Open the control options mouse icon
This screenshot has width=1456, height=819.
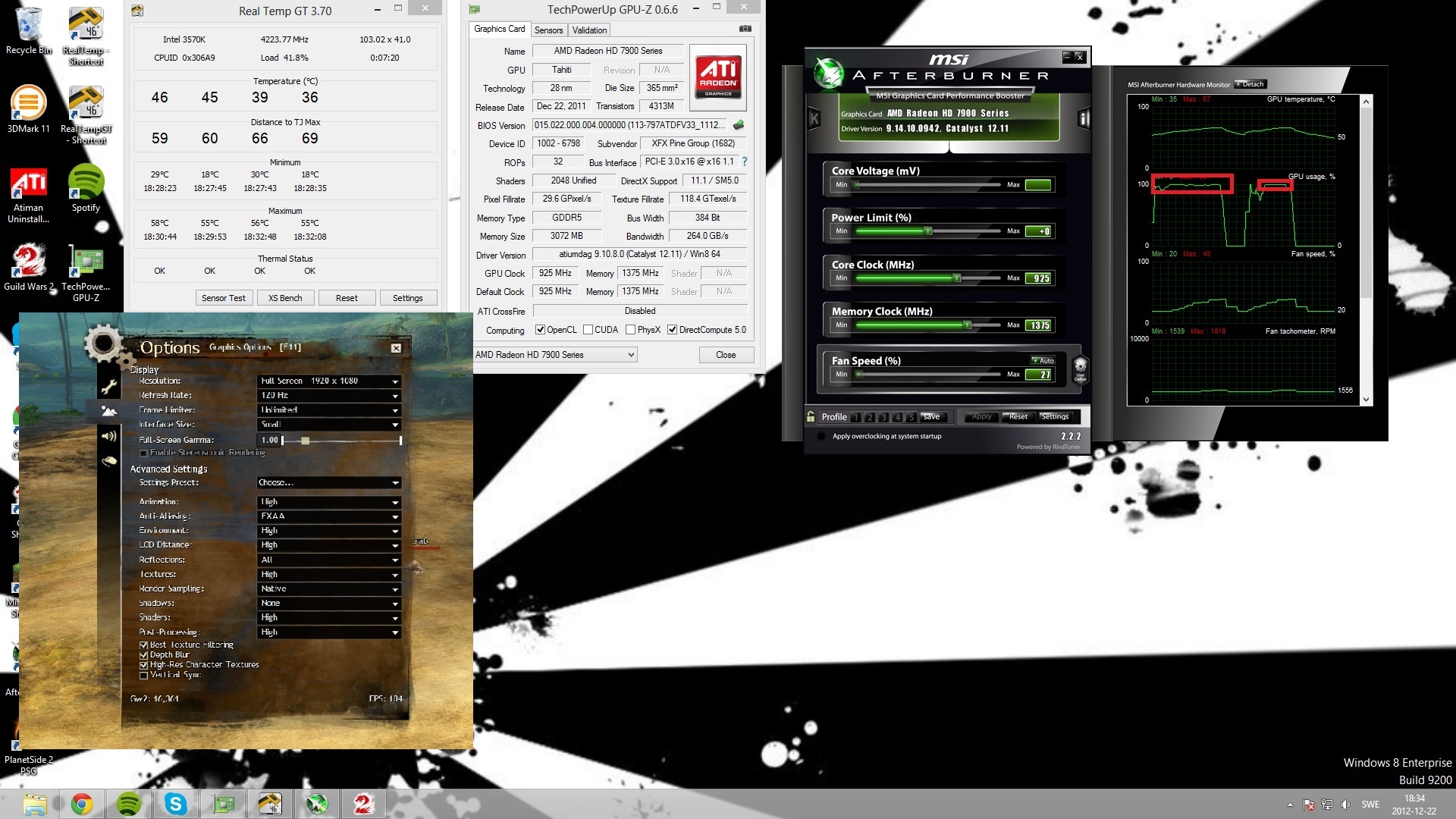coord(109,460)
